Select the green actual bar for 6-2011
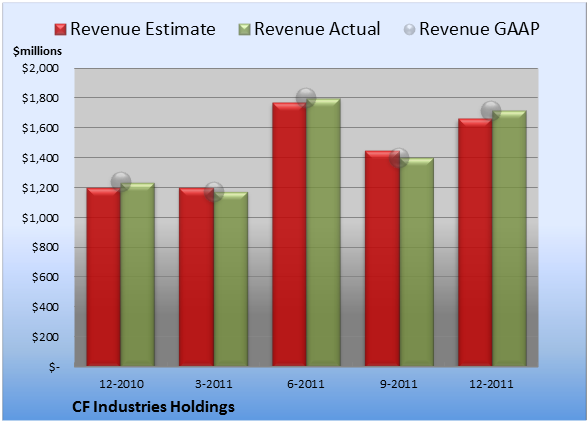The height and width of the screenshot is (422, 588). point(323,232)
